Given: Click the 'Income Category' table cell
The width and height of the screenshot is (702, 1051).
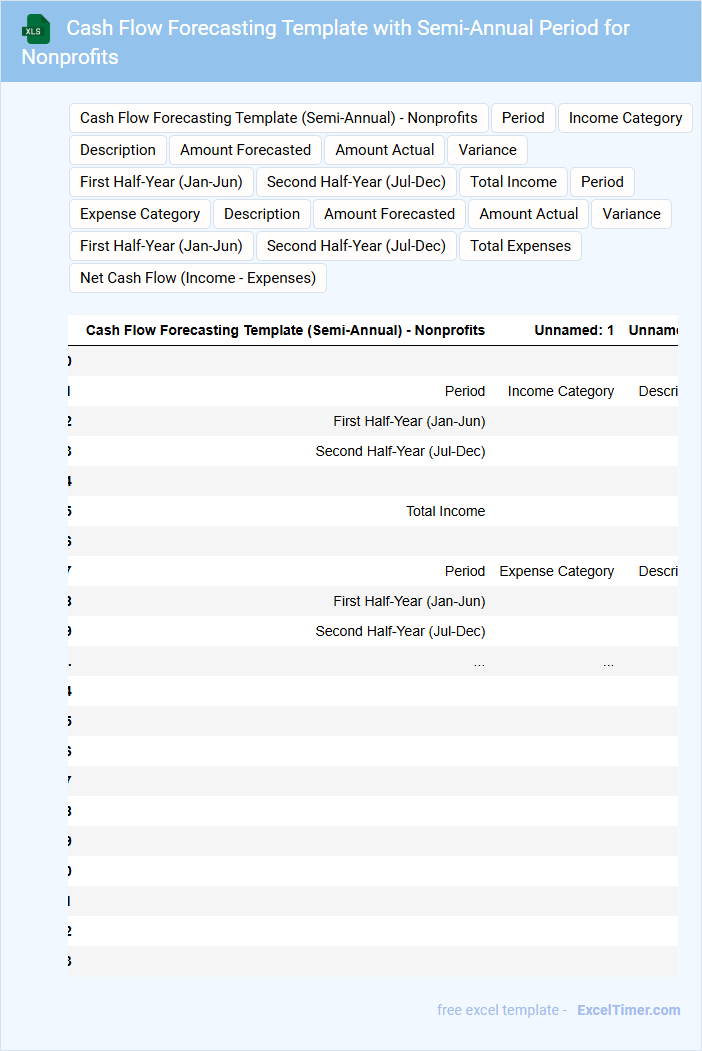Looking at the screenshot, I should [x=561, y=391].
